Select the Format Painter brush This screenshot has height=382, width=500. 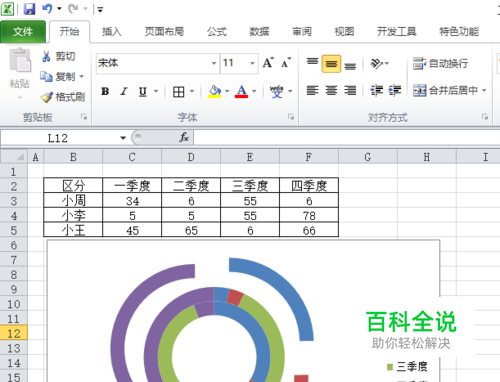46,97
